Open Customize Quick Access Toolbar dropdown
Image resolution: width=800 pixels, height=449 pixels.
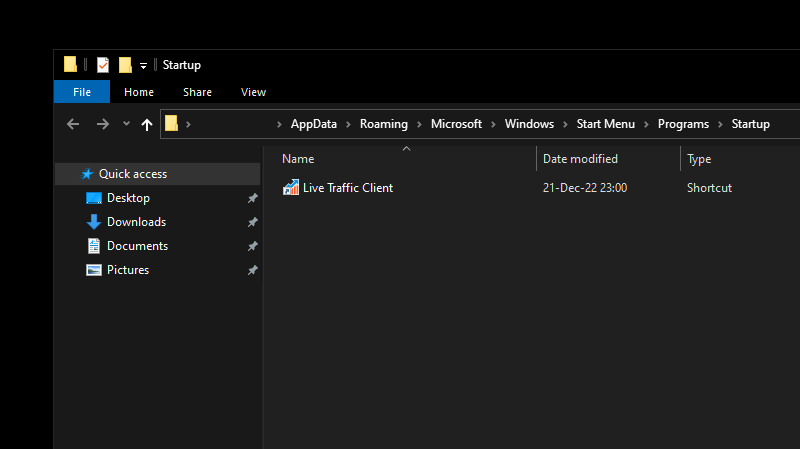pyautogui.click(x=143, y=66)
